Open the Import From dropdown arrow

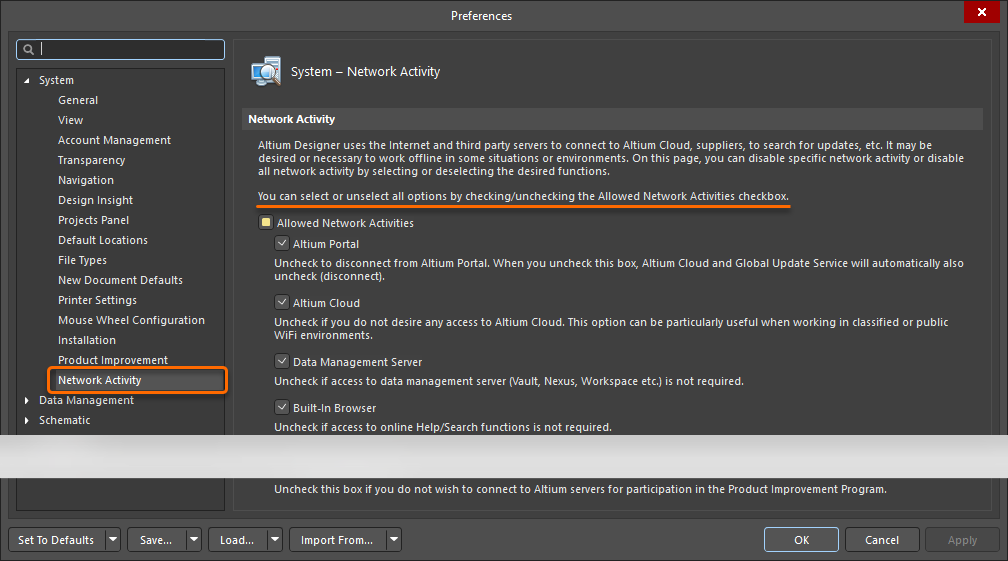coord(394,540)
